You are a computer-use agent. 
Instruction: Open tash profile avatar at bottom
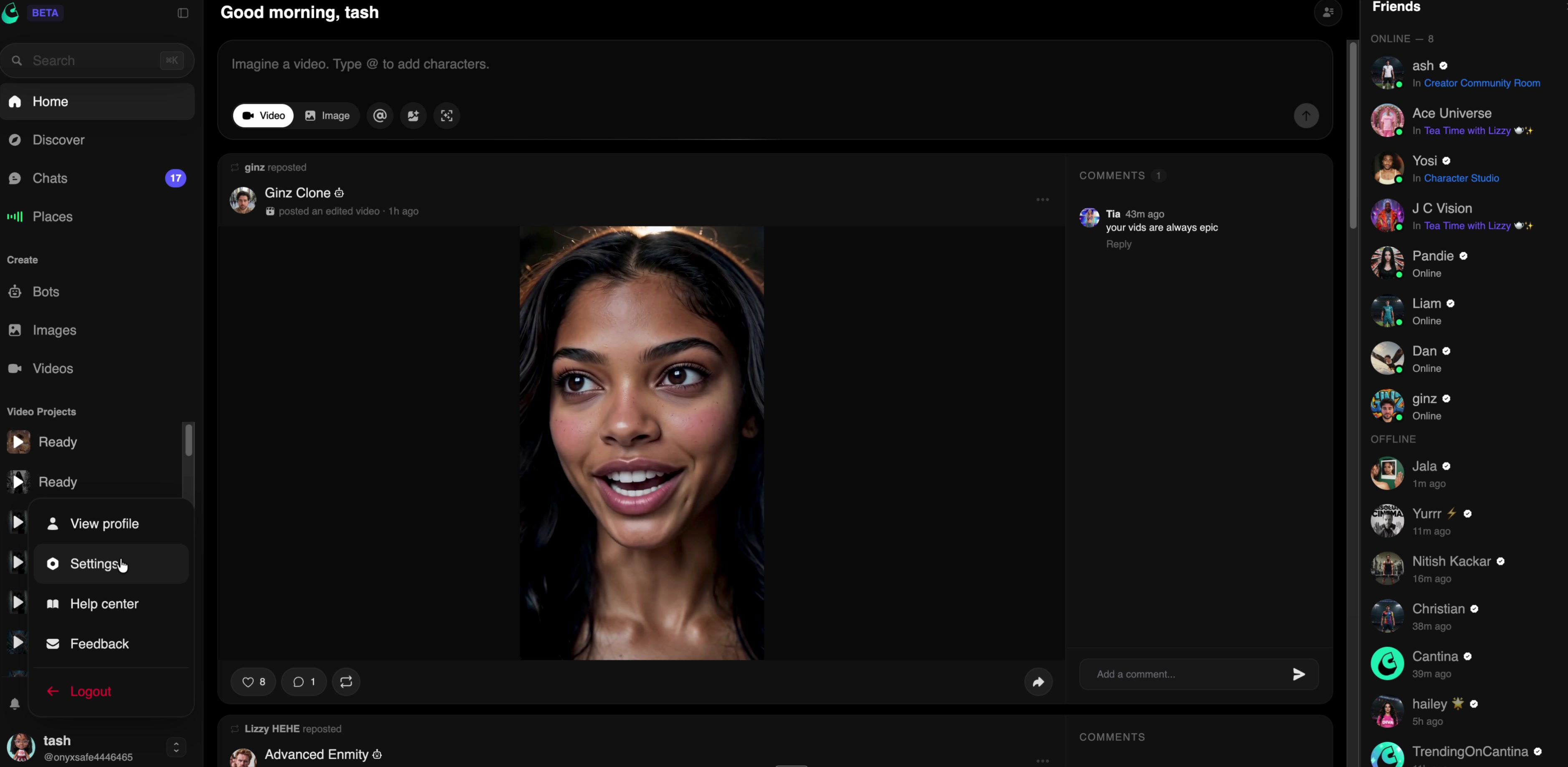21,747
